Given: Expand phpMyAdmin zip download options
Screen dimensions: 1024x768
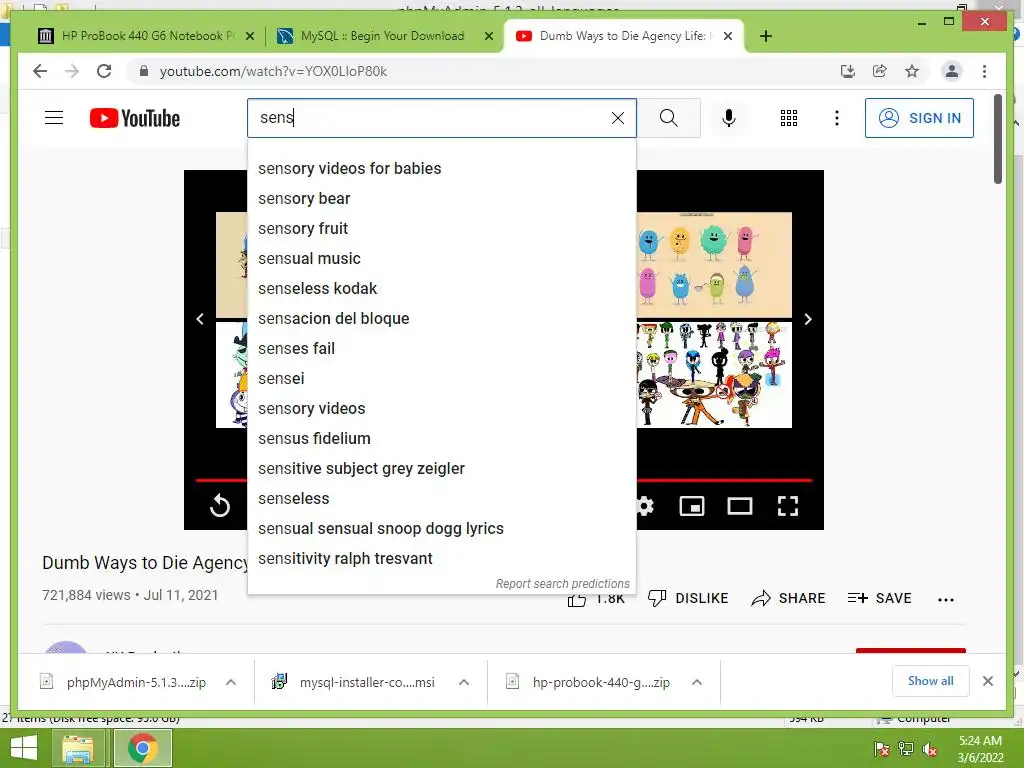Looking at the screenshot, I should [231, 682].
